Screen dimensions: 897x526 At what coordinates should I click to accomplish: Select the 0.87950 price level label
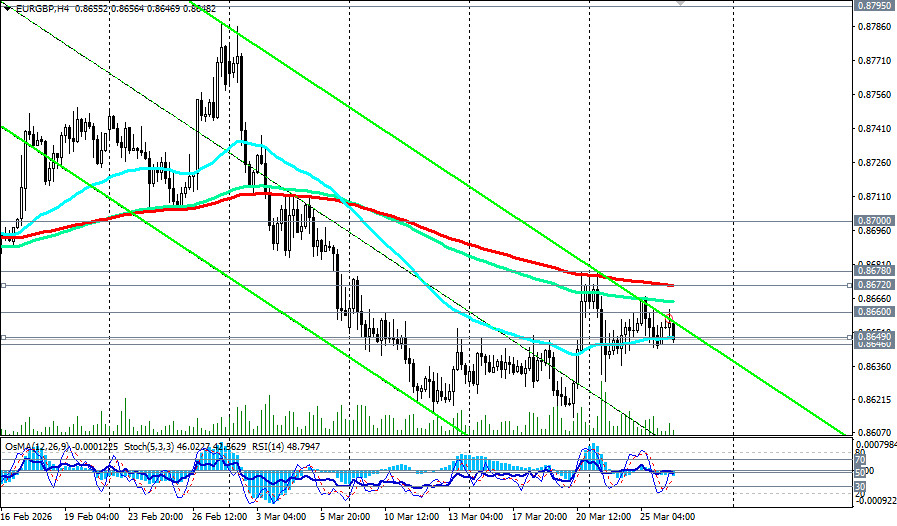click(x=874, y=6)
